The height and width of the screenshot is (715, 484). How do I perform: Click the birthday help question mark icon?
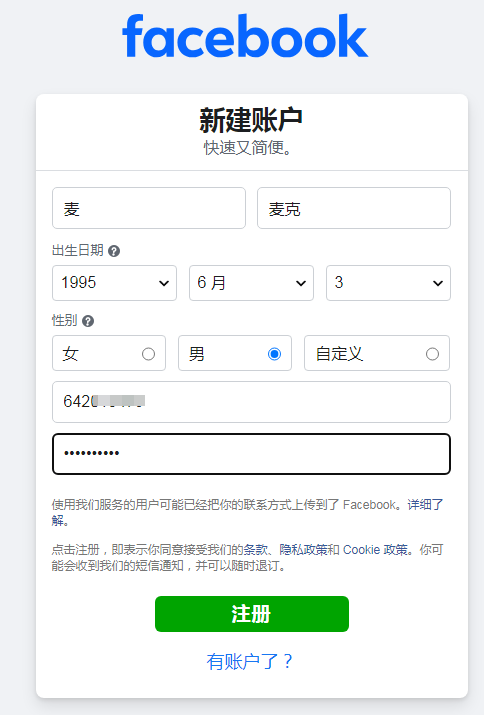[x=114, y=251]
